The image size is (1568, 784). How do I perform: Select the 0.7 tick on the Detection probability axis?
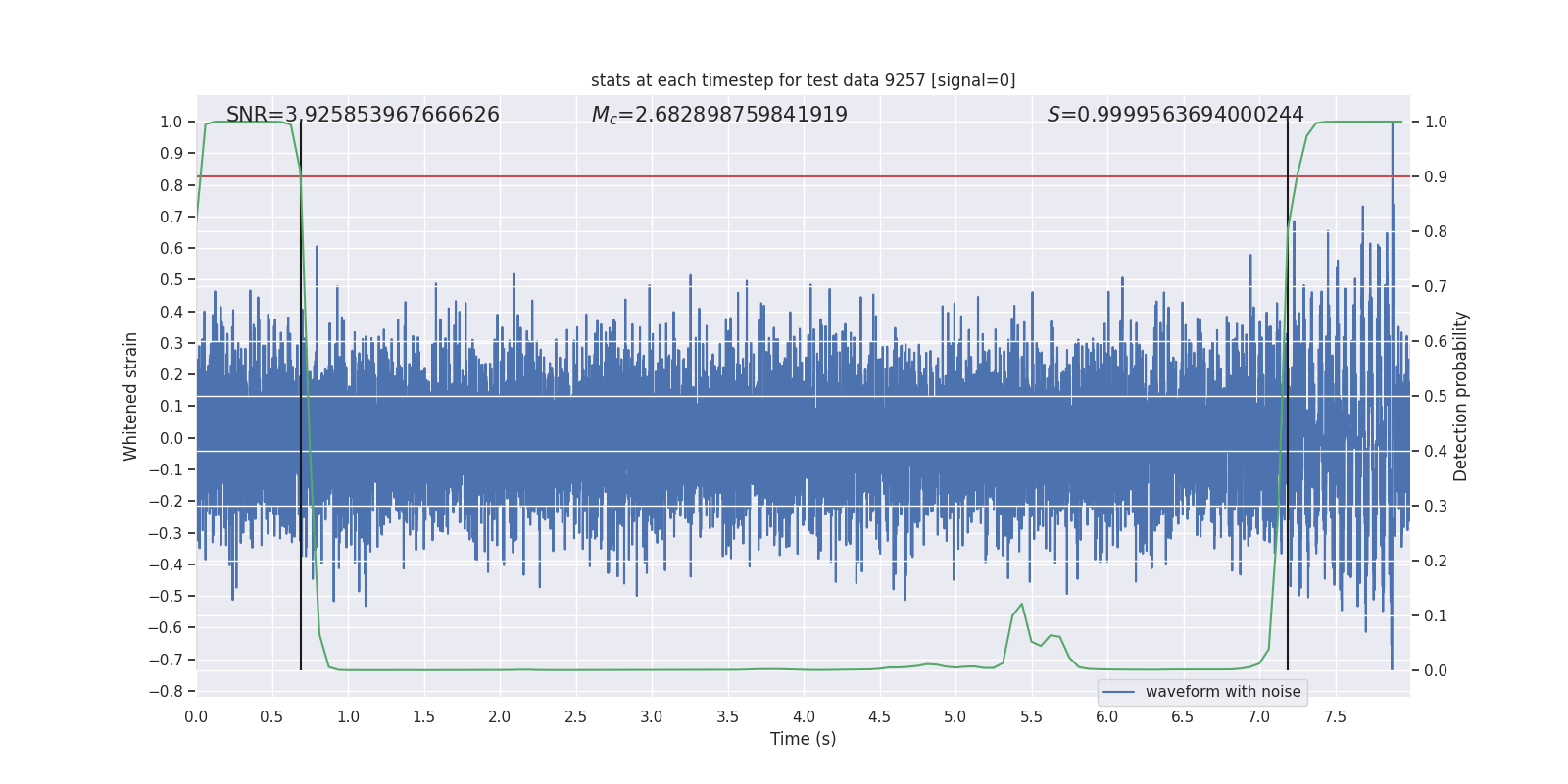[x=1436, y=287]
